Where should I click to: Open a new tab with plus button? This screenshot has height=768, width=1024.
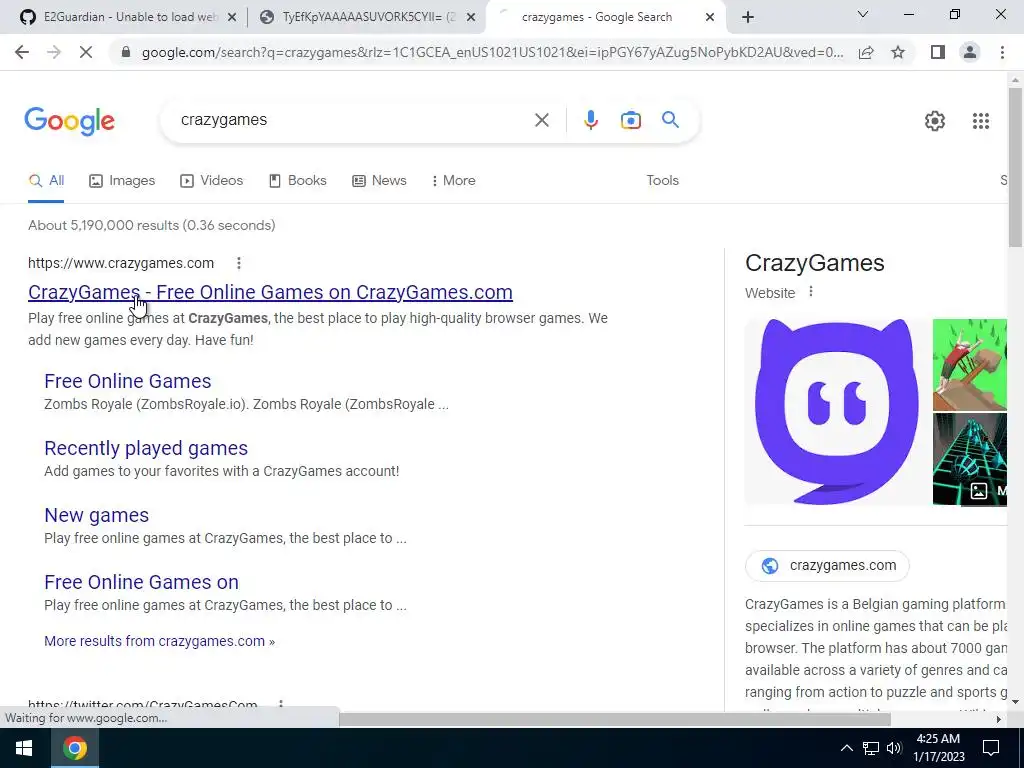tap(748, 18)
